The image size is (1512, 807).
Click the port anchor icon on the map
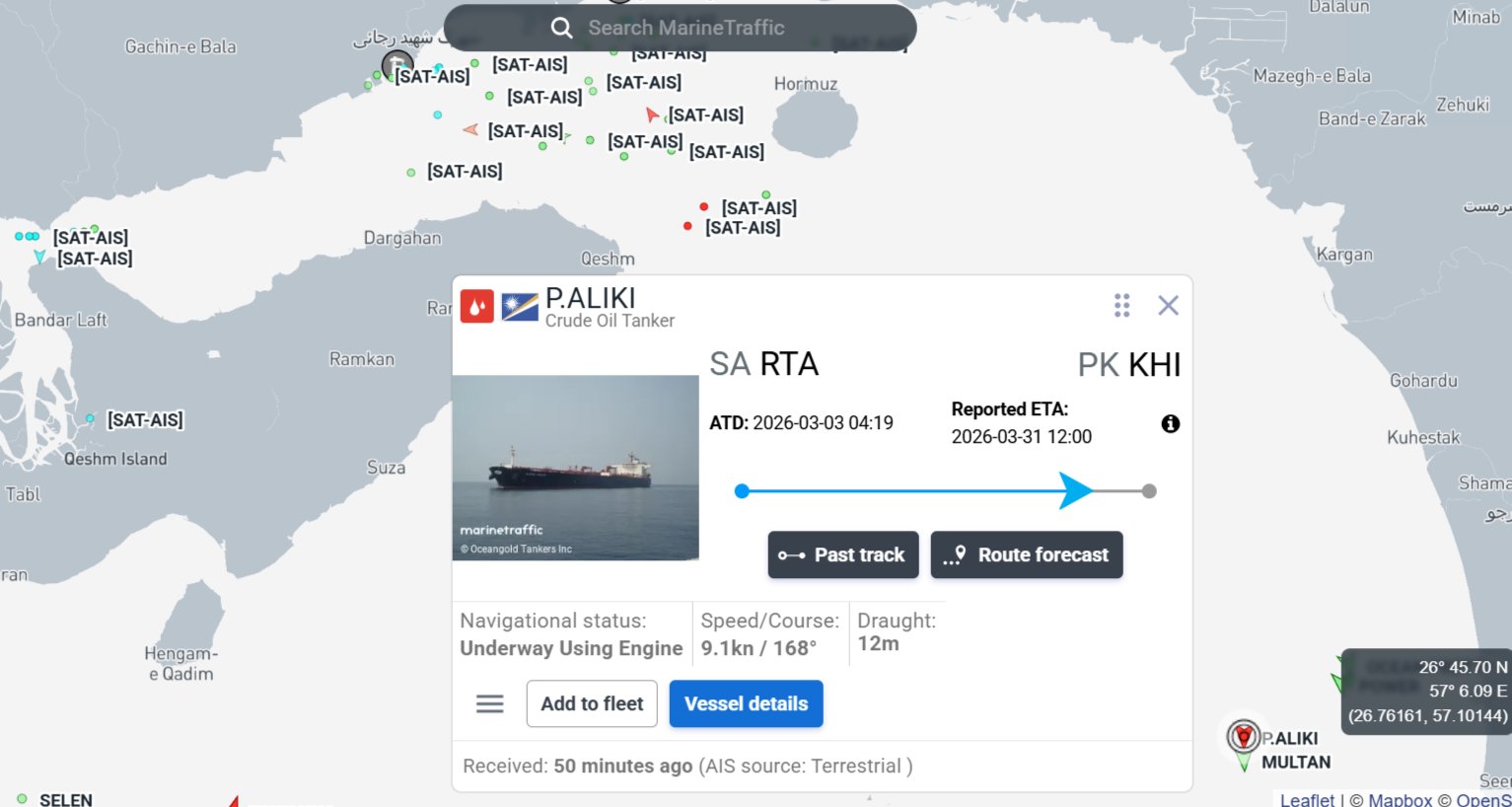(x=396, y=66)
